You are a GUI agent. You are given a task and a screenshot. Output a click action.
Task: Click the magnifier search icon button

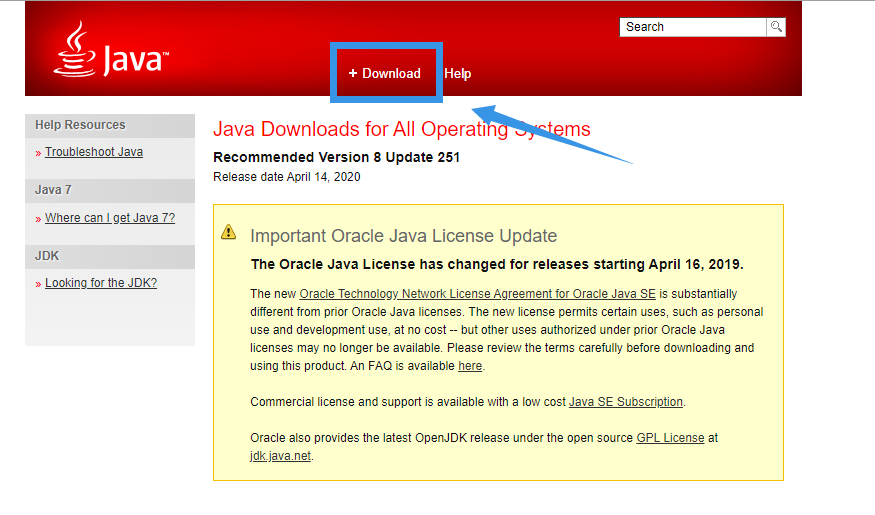point(776,27)
